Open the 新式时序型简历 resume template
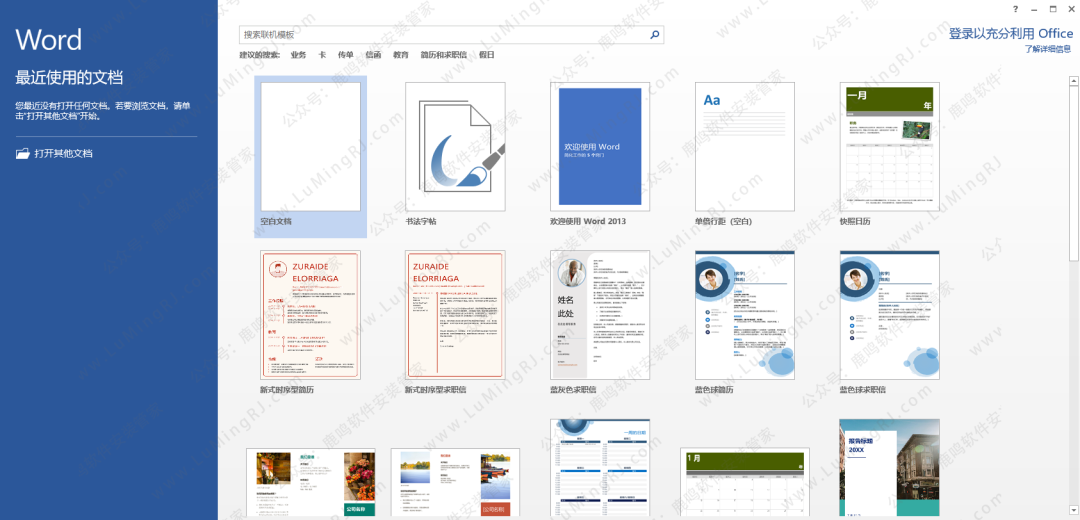Image resolution: width=1080 pixels, height=520 pixels. pyautogui.click(x=311, y=322)
